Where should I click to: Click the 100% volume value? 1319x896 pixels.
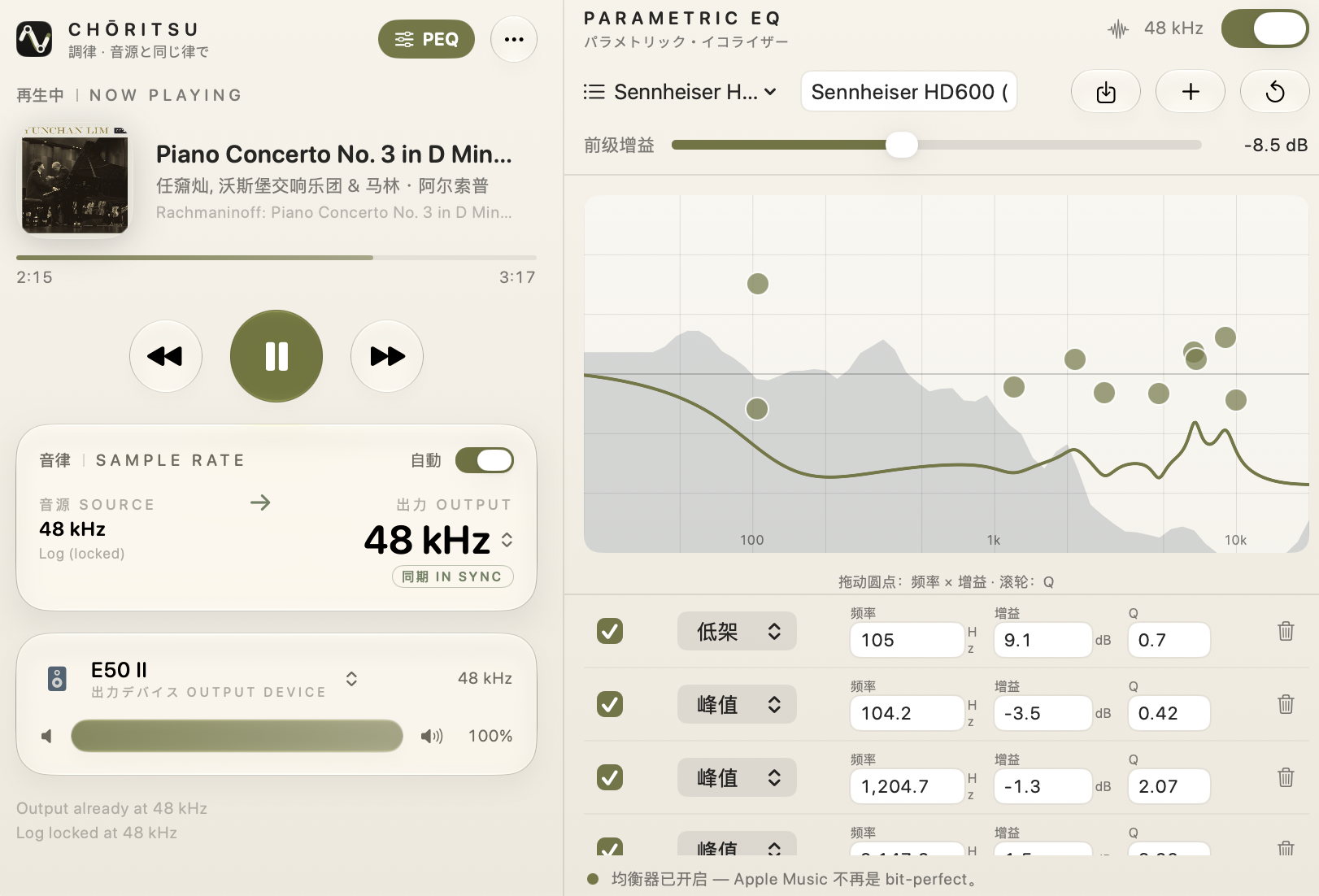point(490,736)
